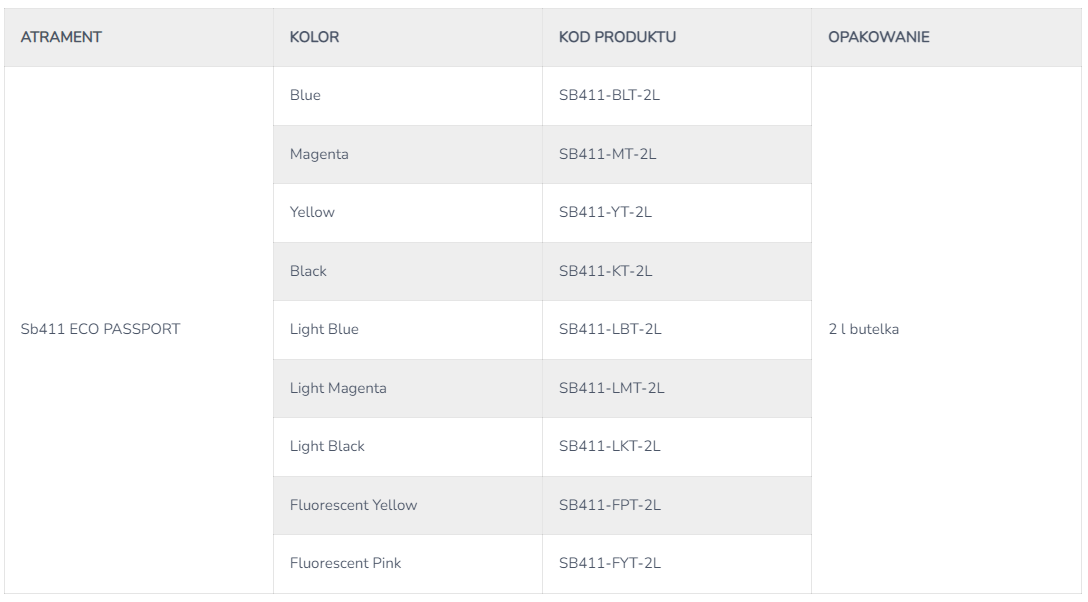Click the OPAKOWANIE column header
Screen dimensions: 1088x602
(878, 38)
